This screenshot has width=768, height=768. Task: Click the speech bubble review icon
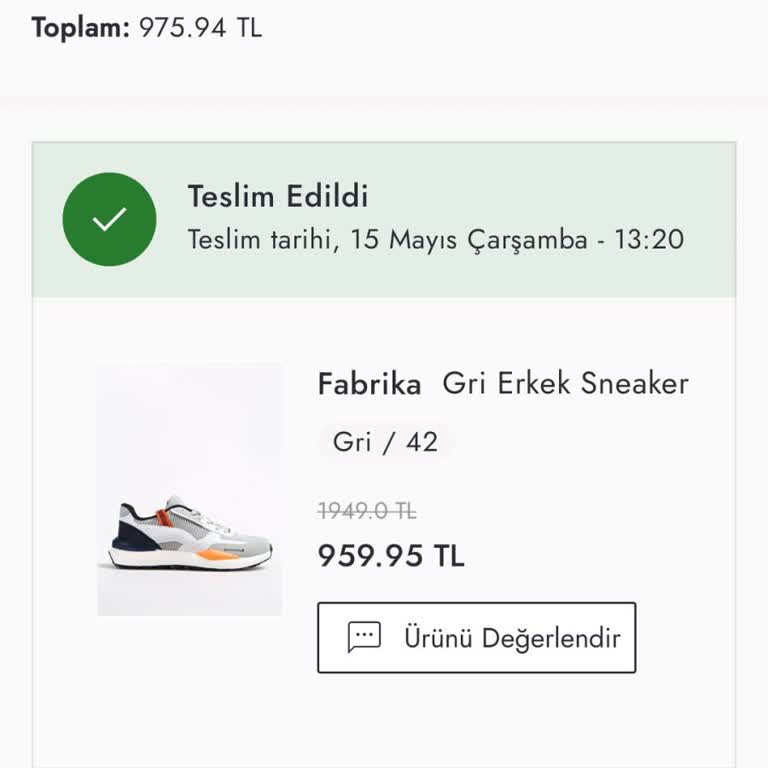(364, 637)
